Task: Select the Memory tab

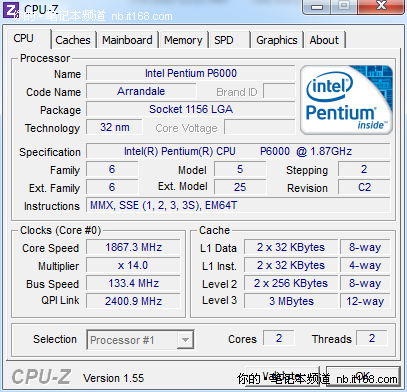Action: pyautogui.click(x=183, y=40)
